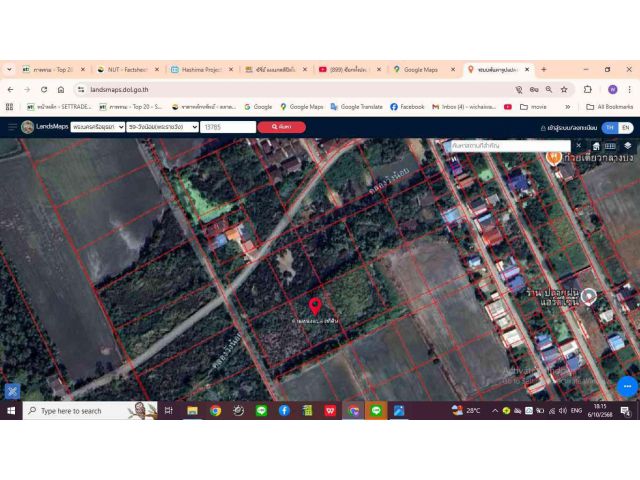
Task: Click the login/register link
Action: [x=565, y=128]
